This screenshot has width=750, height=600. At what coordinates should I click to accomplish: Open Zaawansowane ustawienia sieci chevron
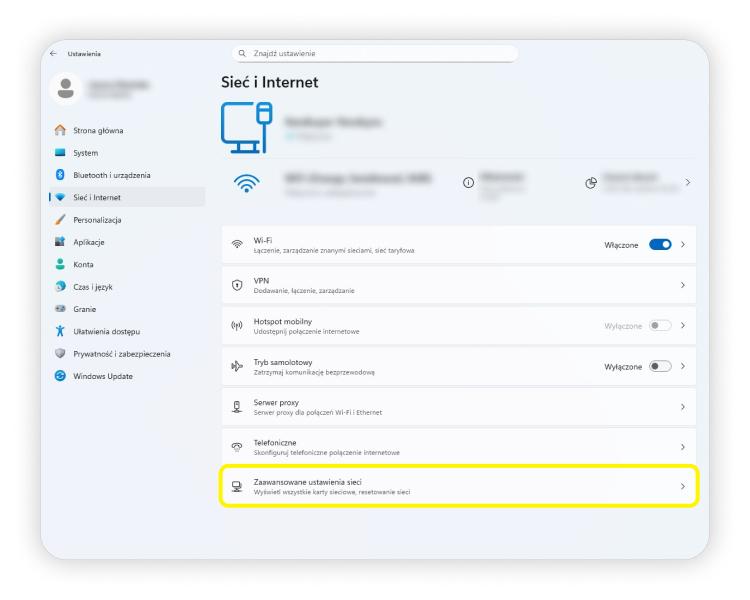(x=683, y=487)
